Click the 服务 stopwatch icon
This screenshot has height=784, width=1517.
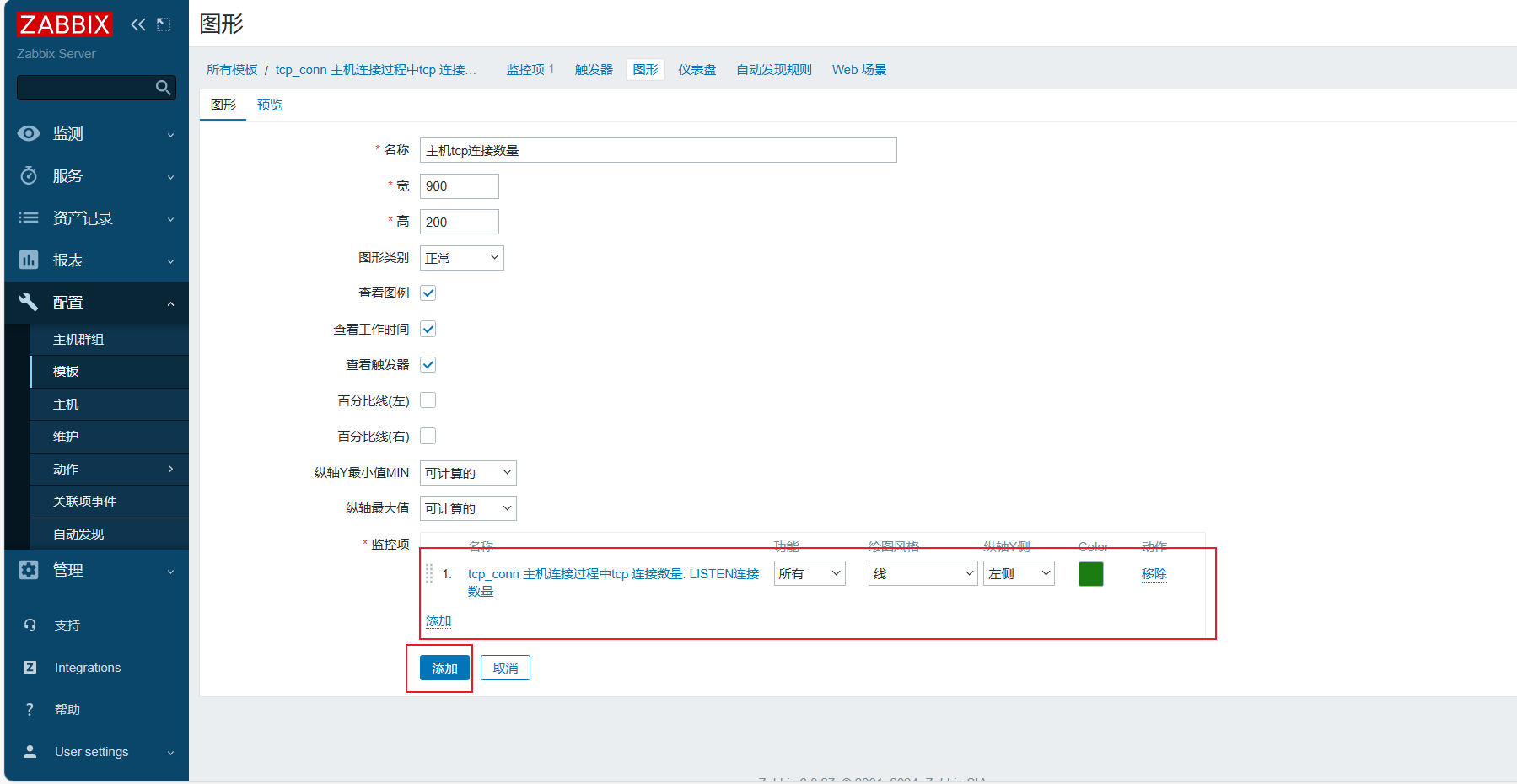tap(29, 175)
